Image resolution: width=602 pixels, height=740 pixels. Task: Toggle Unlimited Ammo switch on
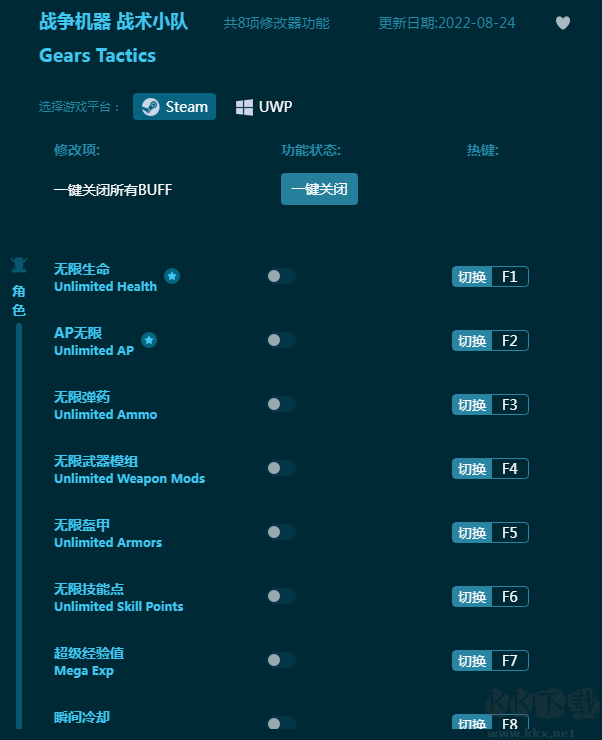(x=281, y=404)
